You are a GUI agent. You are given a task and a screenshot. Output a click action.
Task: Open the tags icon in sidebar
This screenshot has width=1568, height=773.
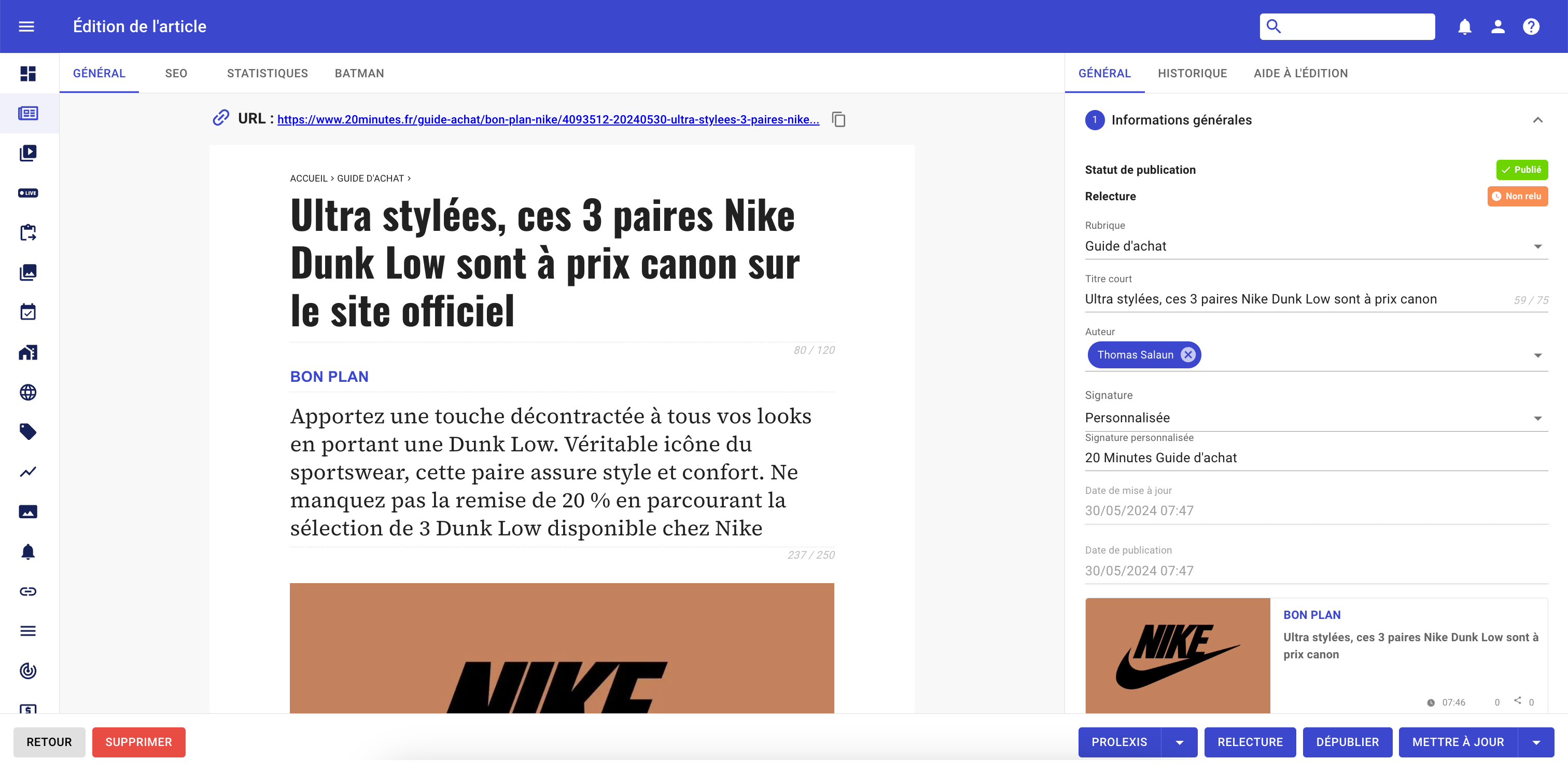28,432
